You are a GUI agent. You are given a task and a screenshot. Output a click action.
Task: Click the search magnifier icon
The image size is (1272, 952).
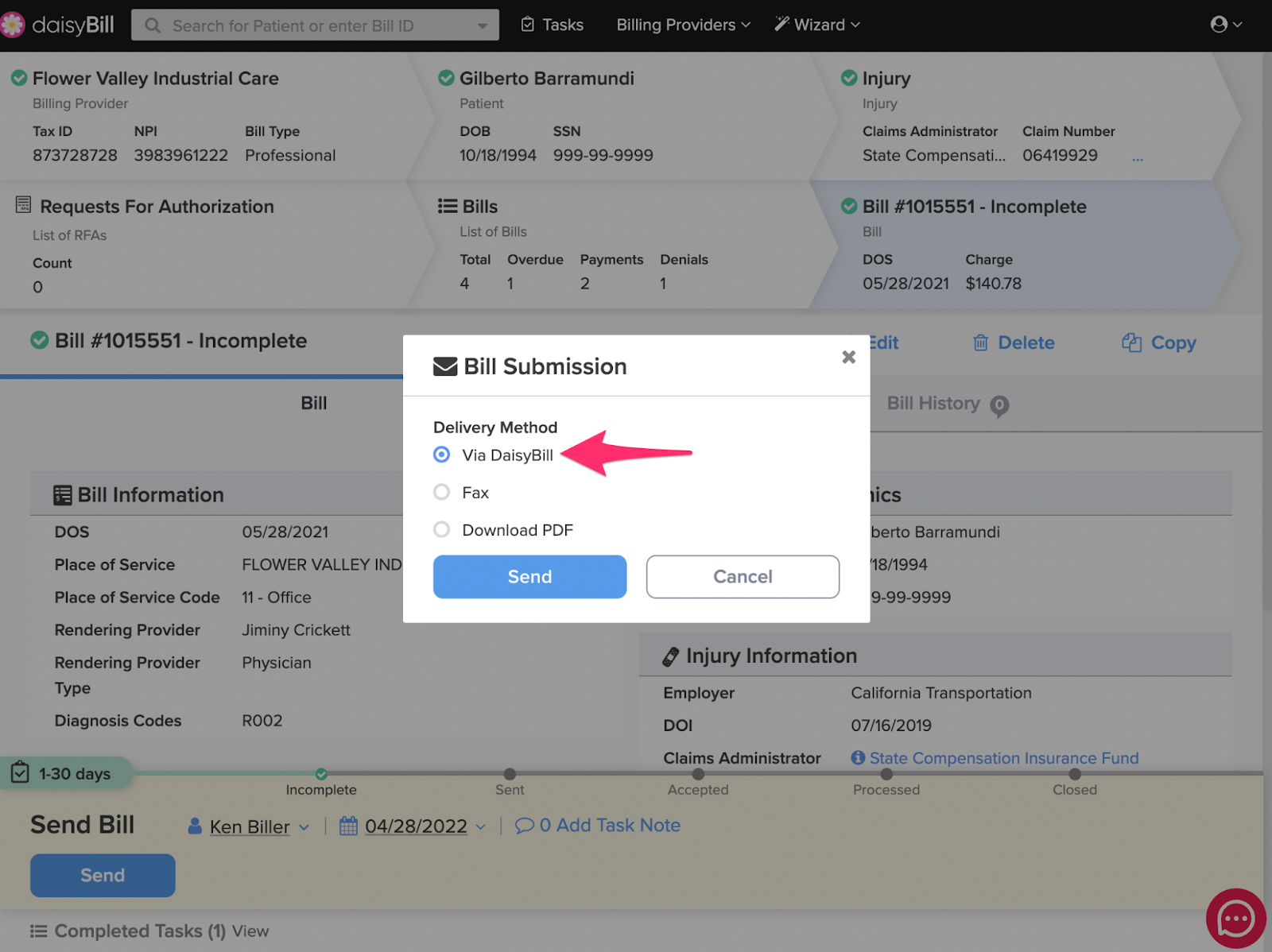[153, 25]
